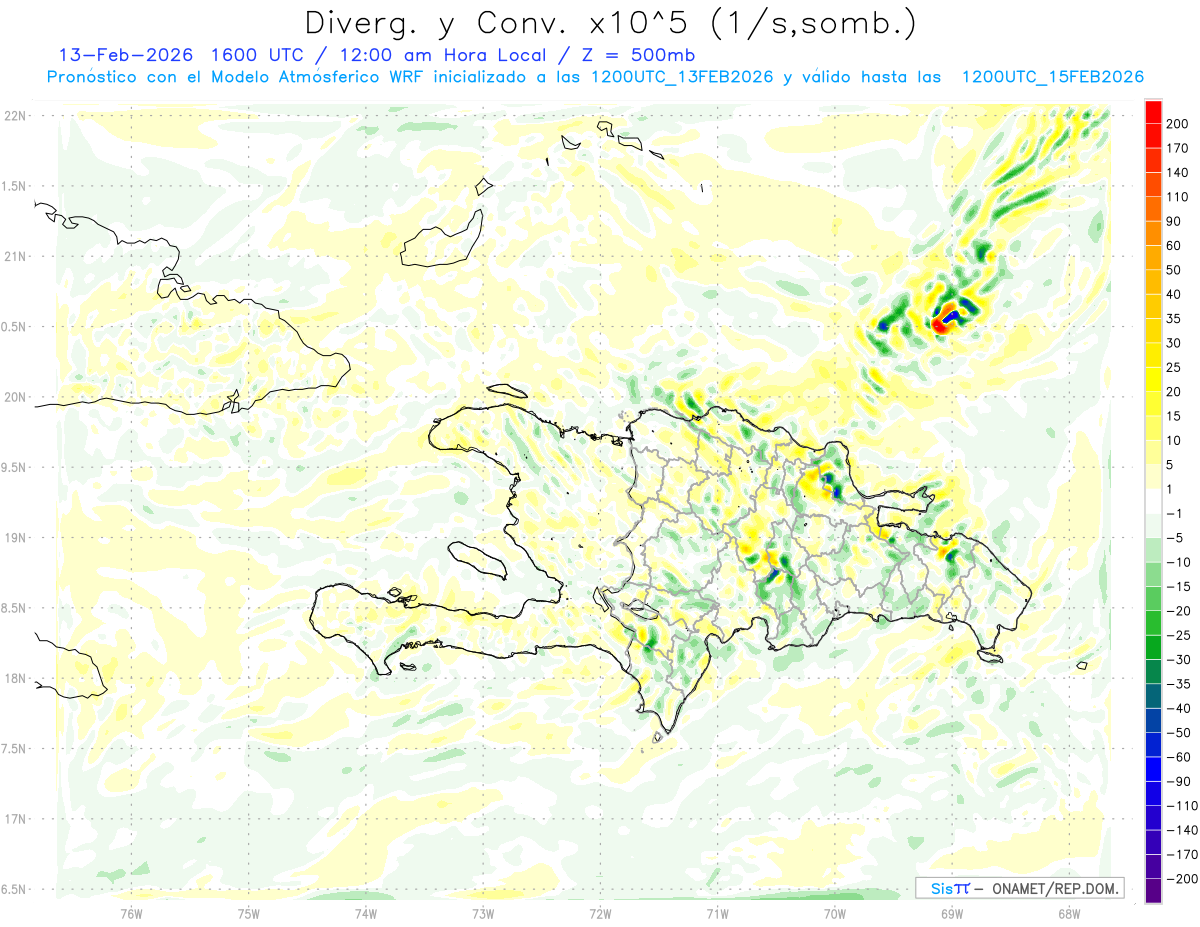Select the '13-Feb-2026' date text
This screenshot has width=1200, height=927.
[x=126, y=55]
